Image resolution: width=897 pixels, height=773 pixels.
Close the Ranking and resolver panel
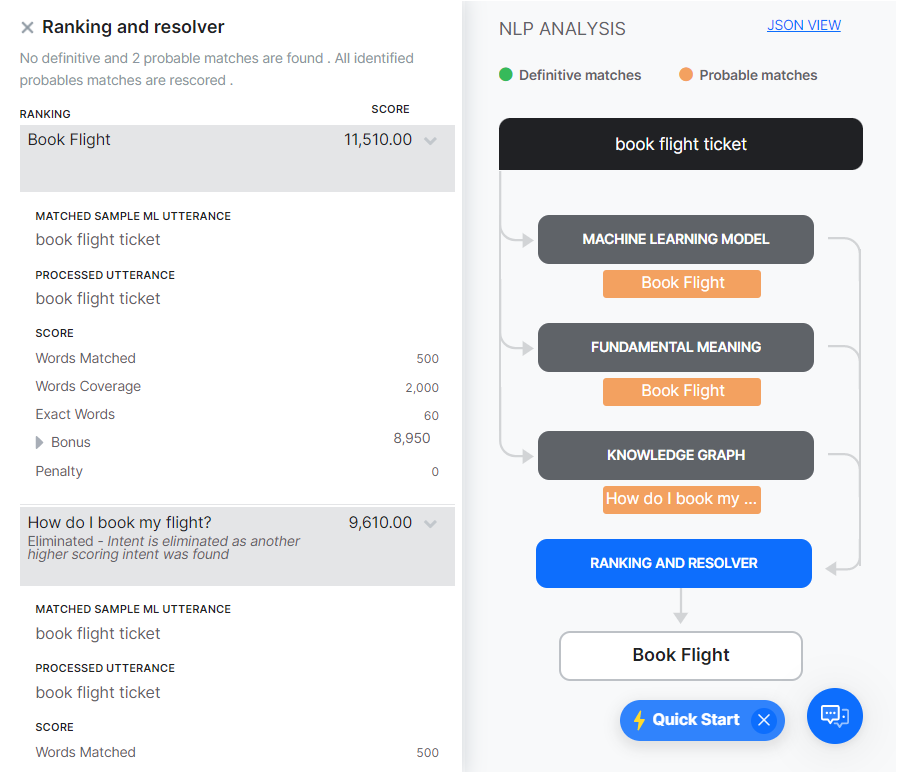(x=27, y=28)
